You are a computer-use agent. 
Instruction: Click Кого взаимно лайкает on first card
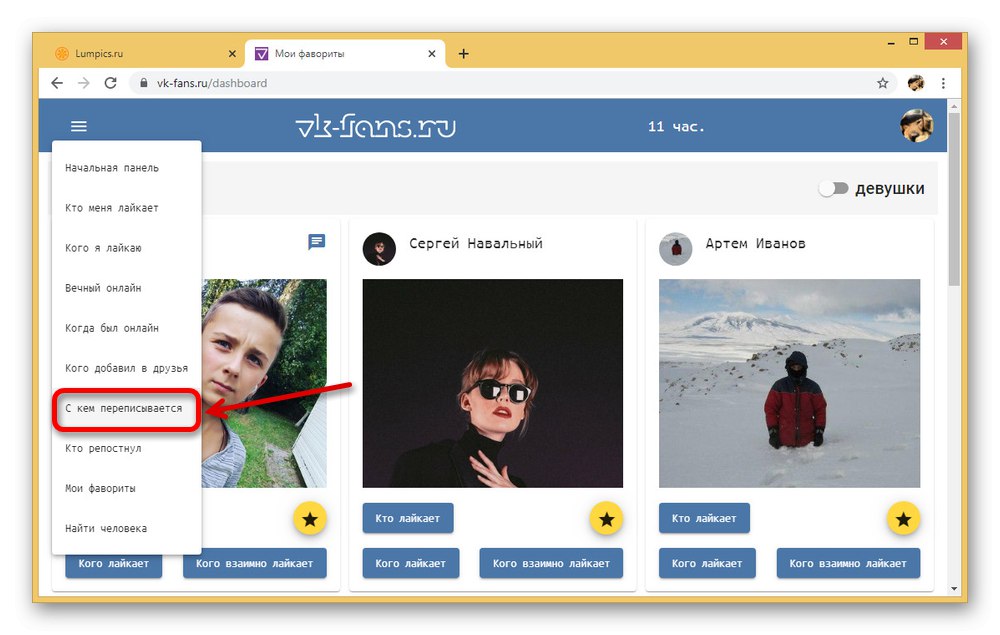[x=254, y=564]
